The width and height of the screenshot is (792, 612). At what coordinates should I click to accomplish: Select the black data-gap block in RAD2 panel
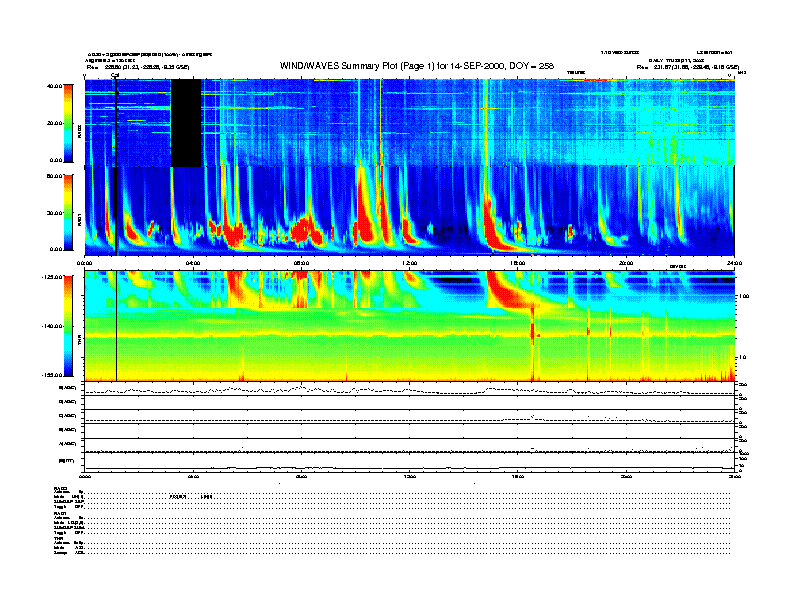[x=186, y=123]
